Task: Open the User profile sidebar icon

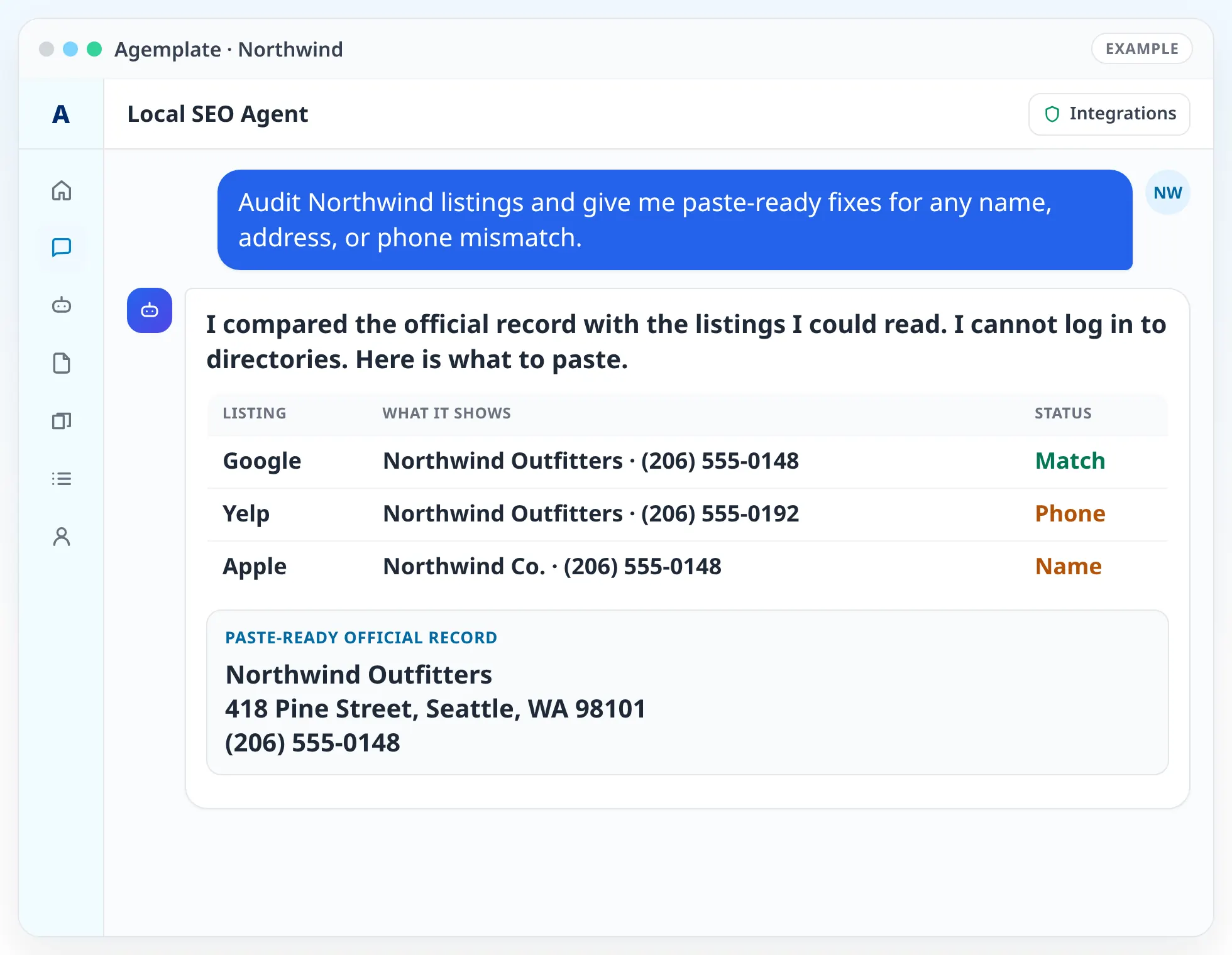Action: [x=61, y=537]
